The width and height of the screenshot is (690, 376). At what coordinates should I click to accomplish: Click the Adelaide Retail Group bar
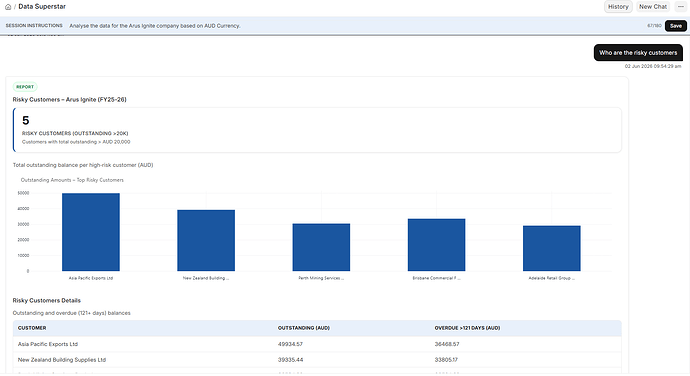(x=552, y=248)
